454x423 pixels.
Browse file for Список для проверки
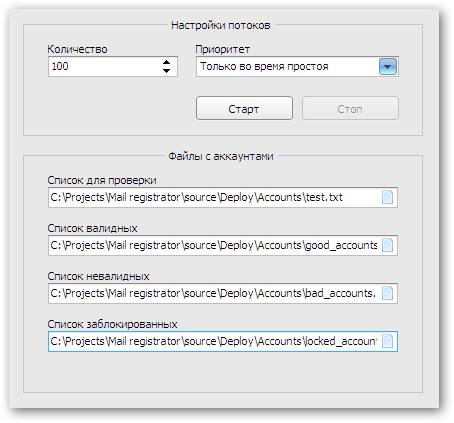pyautogui.click(x=387, y=197)
